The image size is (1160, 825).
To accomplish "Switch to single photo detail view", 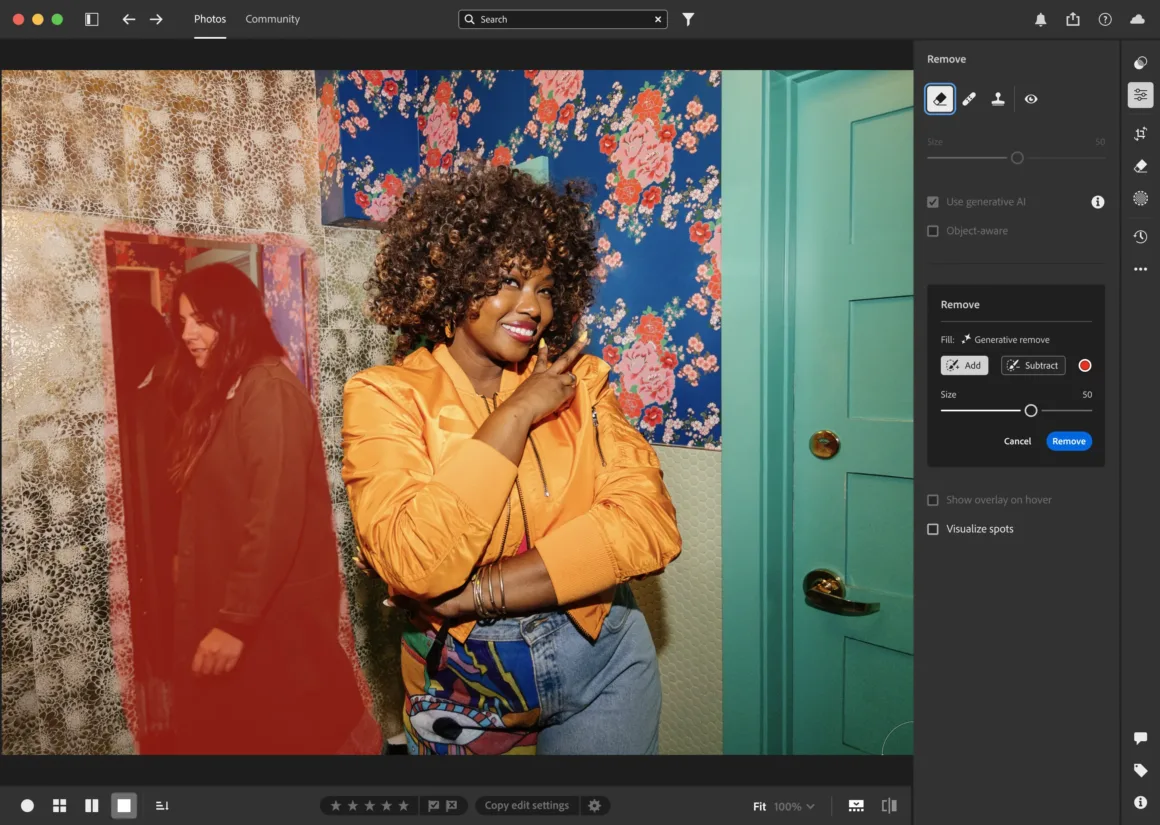I will click(124, 806).
